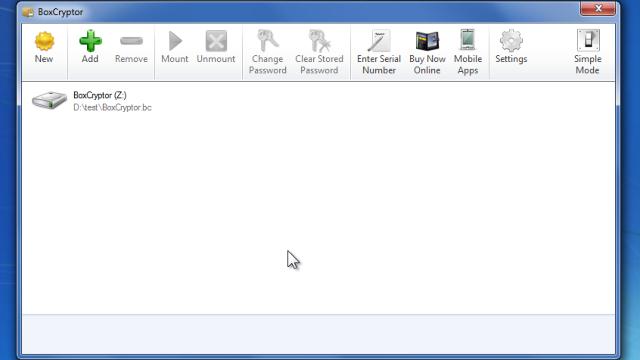This screenshot has height=360, width=640.
Task: Click the BoxCryptor drive's hard disk icon
Action: 49,100
